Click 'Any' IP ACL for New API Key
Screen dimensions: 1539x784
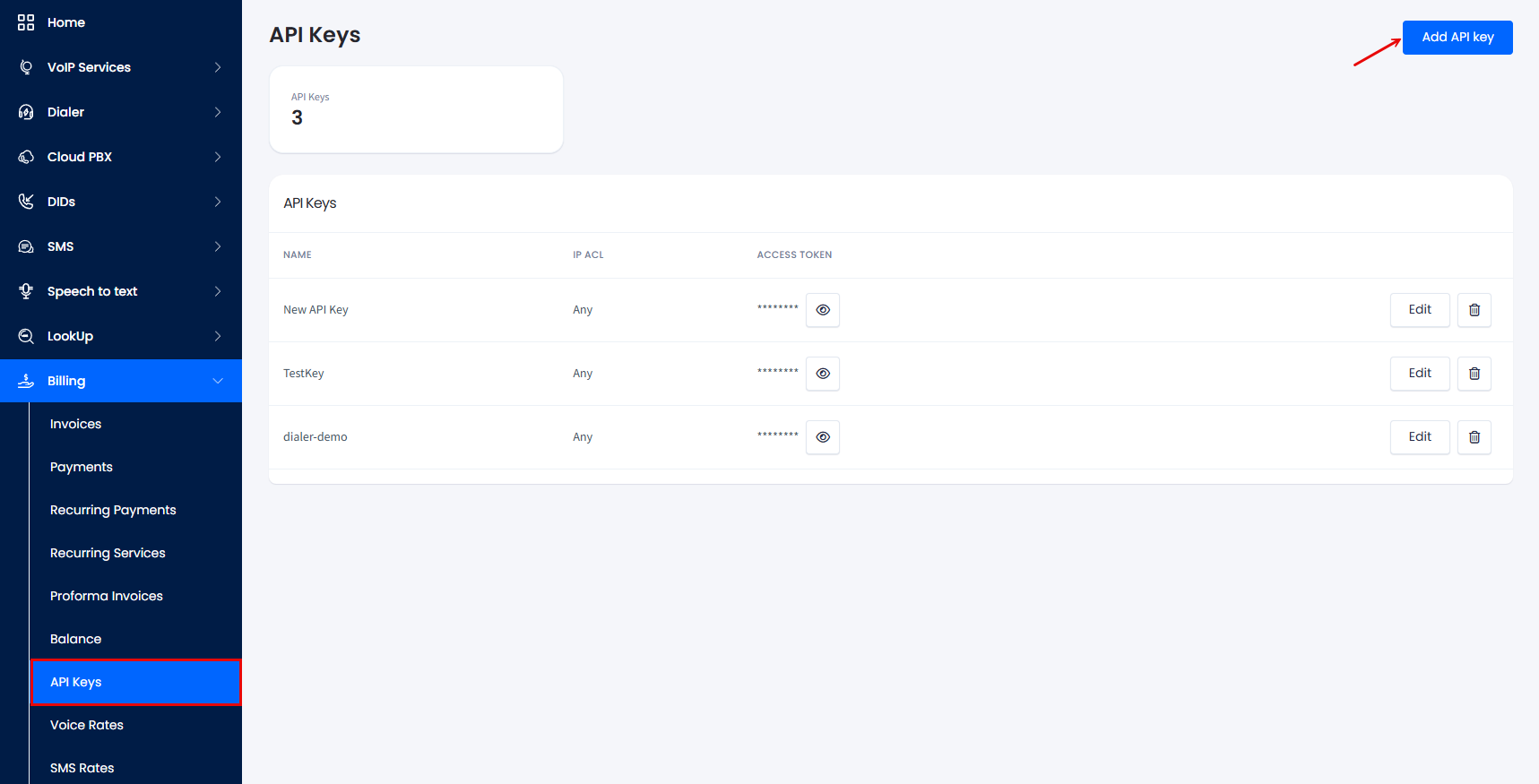pyautogui.click(x=583, y=310)
